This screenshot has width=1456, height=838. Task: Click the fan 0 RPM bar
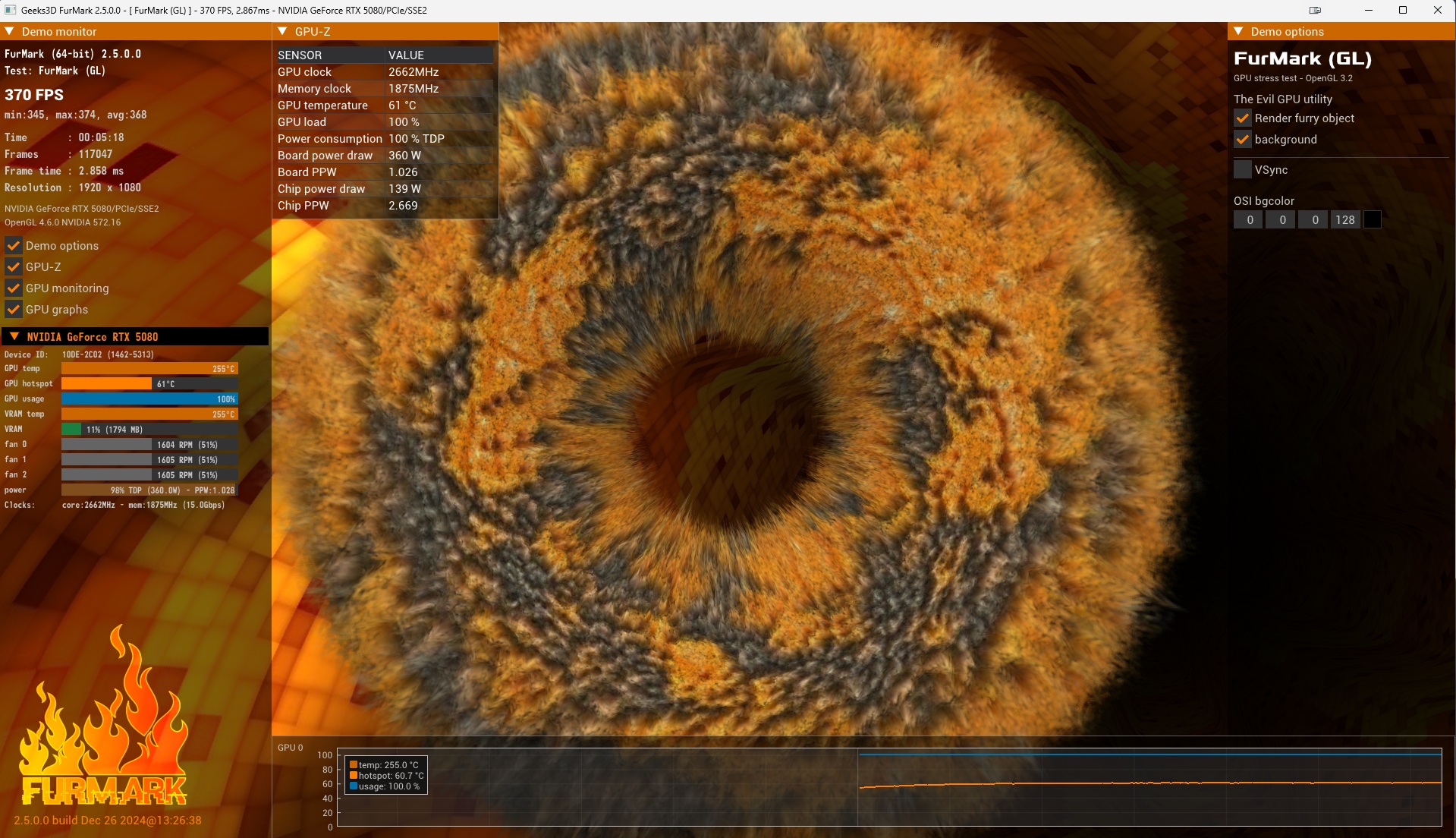[x=149, y=444]
